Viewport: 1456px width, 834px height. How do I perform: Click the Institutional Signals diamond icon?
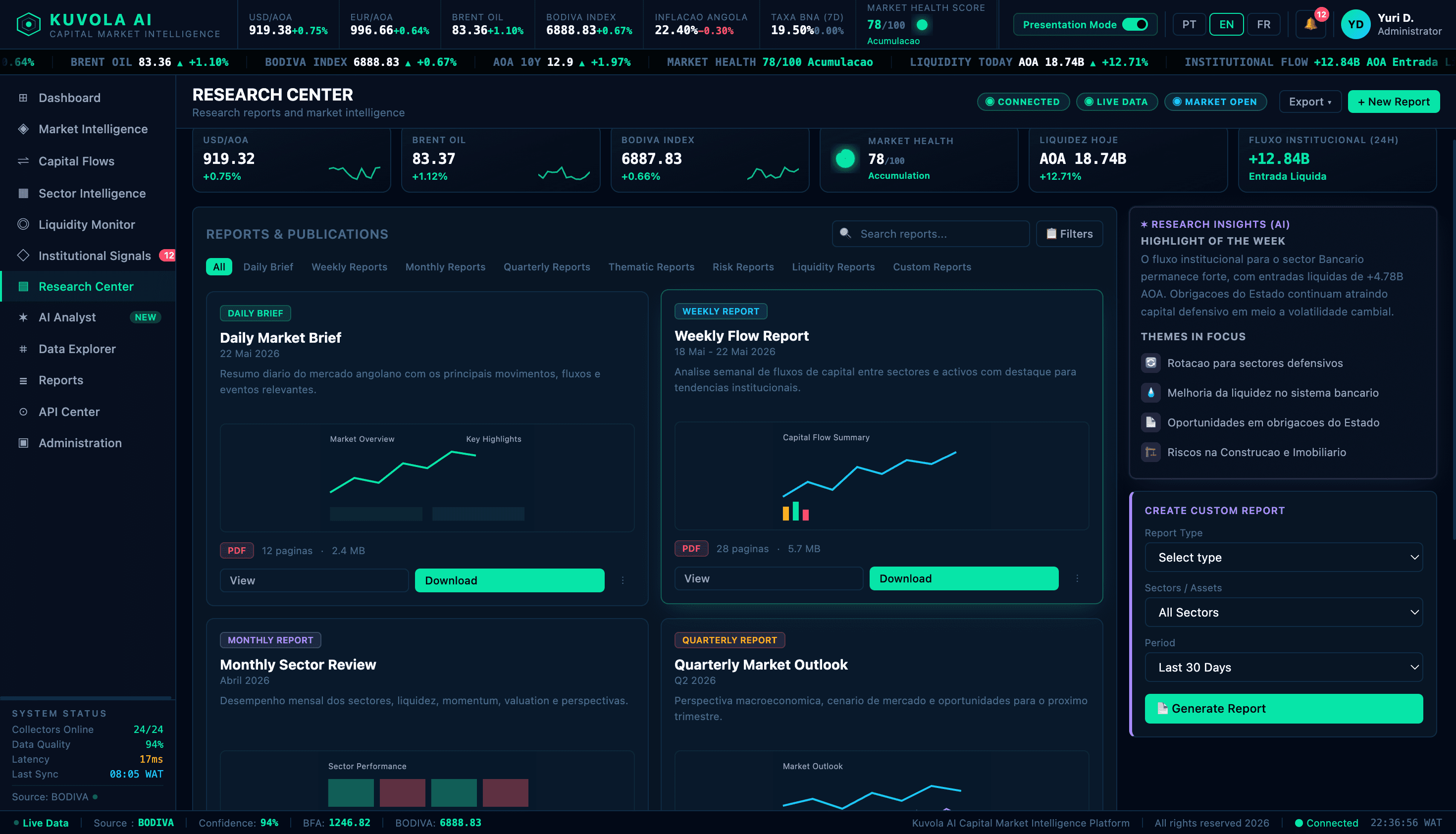pos(23,256)
